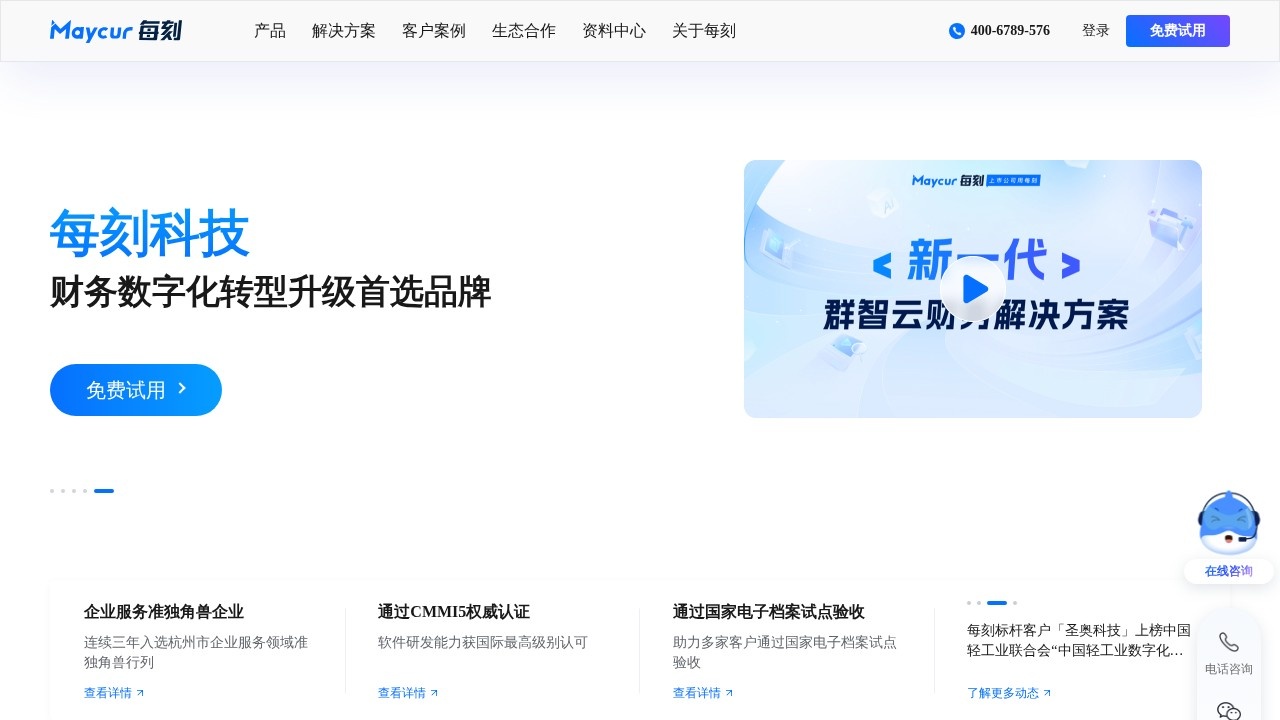
Task: Click 助力多家客户通过国家电子档案试点 description
Action: [785, 652]
